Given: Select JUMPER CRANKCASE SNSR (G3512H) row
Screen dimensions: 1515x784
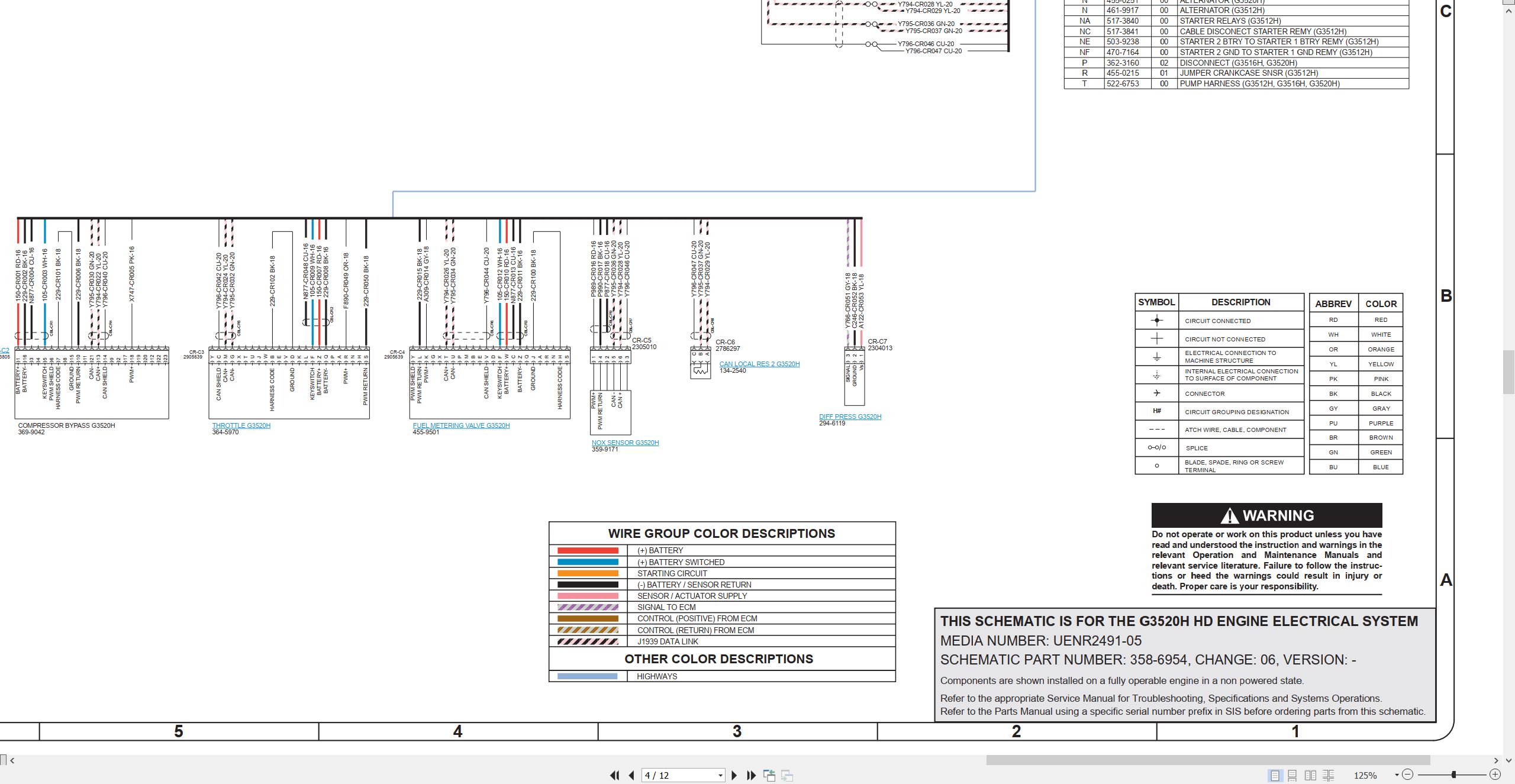Looking at the screenshot, I should tap(1236, 73).
